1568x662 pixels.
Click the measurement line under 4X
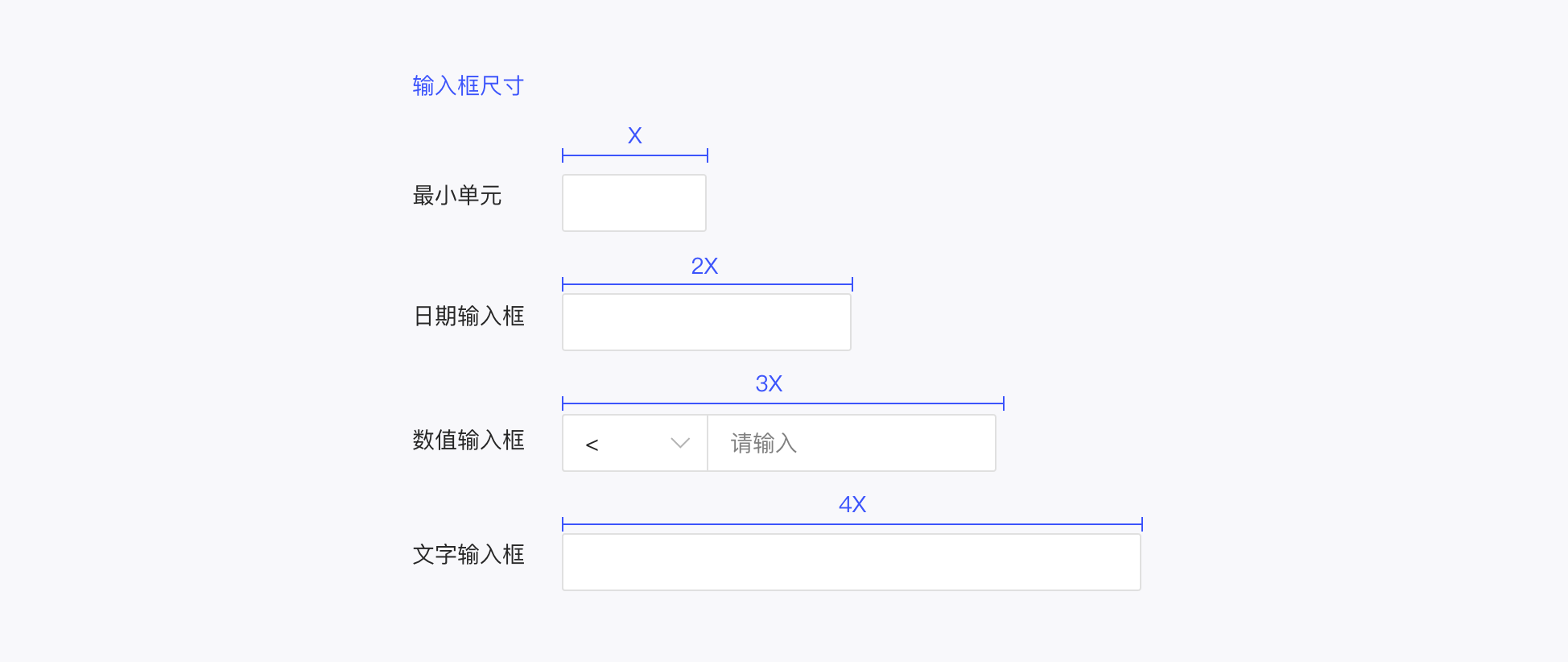(852, 524)
